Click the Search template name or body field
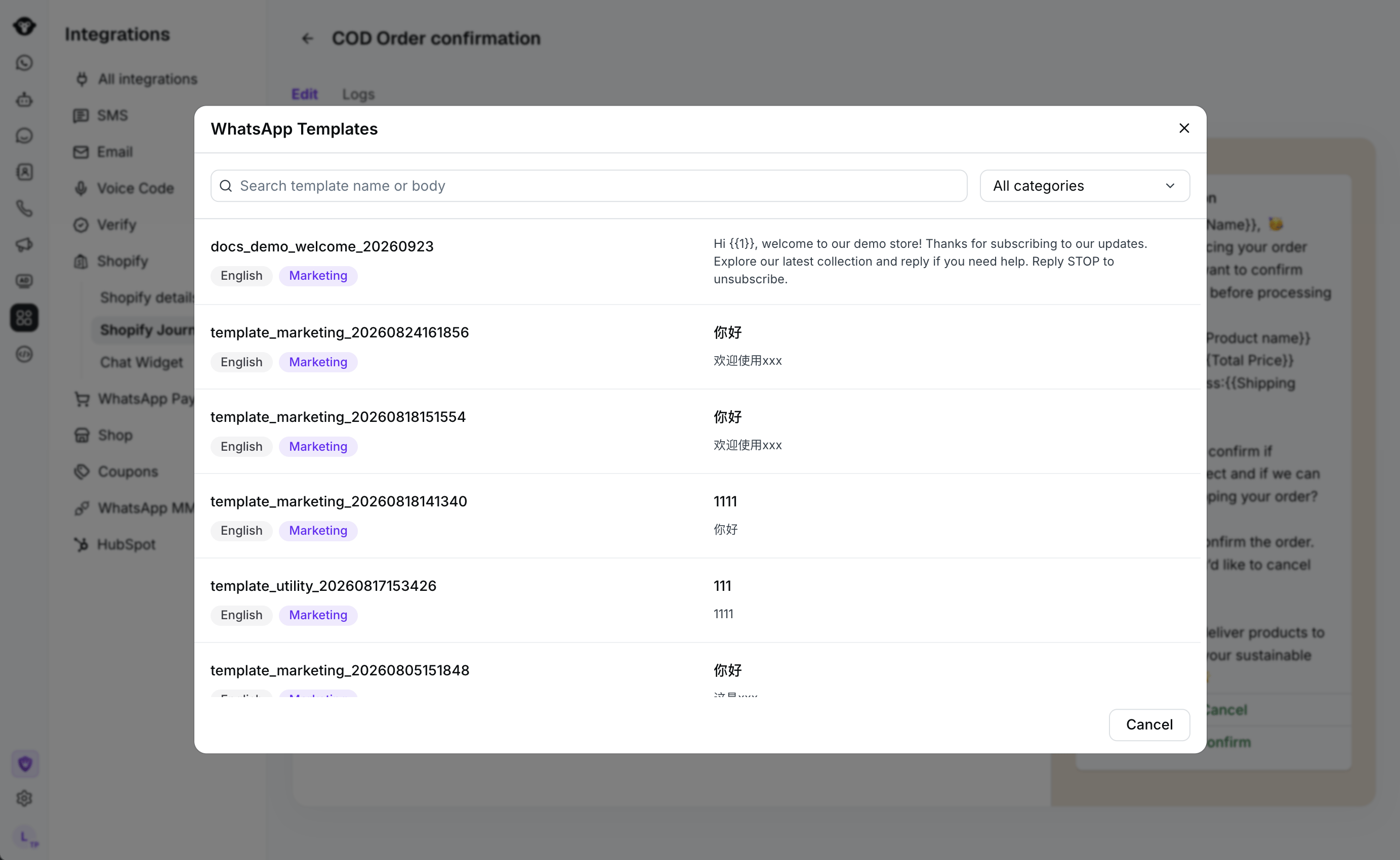Image resolution: width=1400 pixels, height=860 pixels. pyautogui.click(x=589, y=186)
